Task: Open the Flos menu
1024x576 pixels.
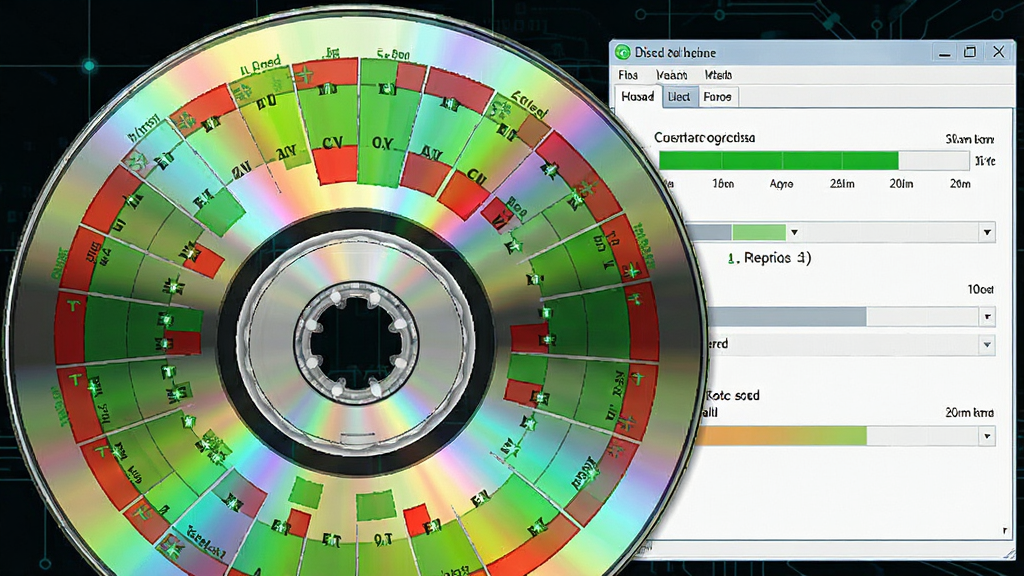Action: tap(628, 75)
